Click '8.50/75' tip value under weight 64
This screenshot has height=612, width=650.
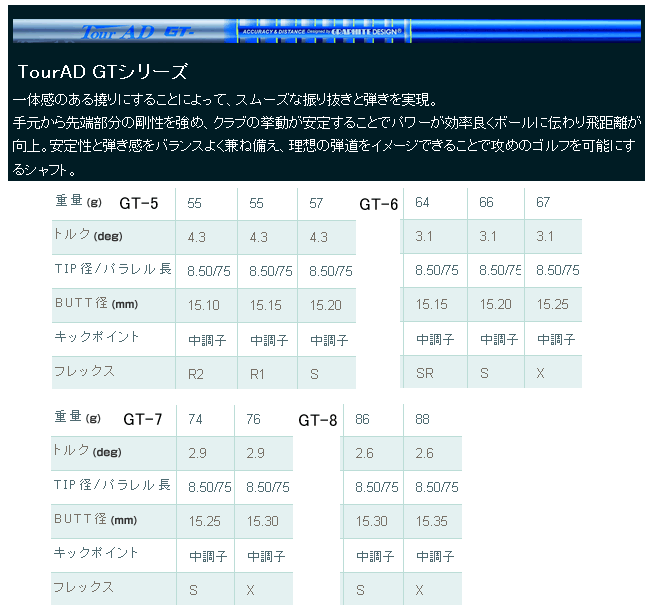point(437,270)
